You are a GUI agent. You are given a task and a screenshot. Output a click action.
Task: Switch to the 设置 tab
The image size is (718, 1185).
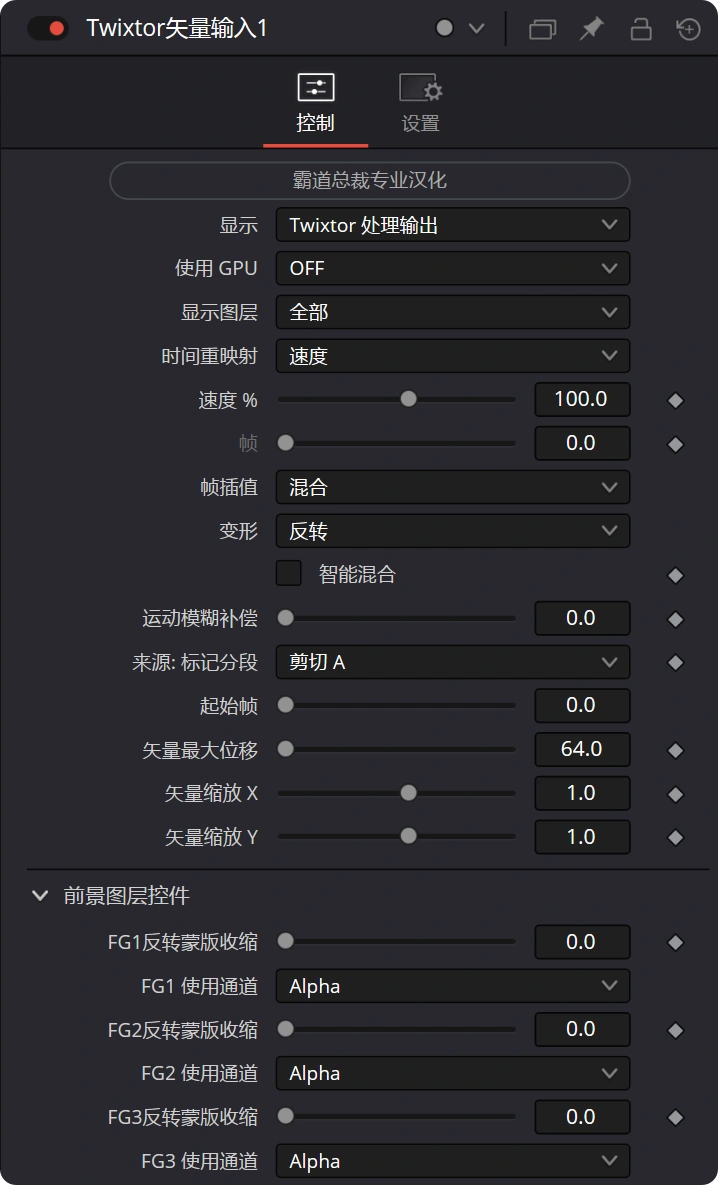pyautogui.click(x=421, y=106)
